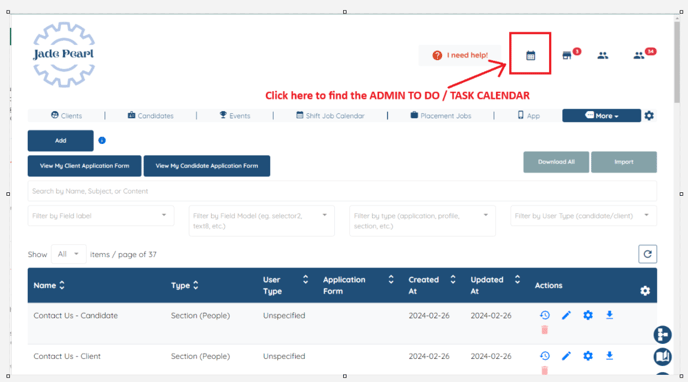688x382 pixels.
Task: Open the Shift Job Calendar tab
Action: tap(330, 116)
